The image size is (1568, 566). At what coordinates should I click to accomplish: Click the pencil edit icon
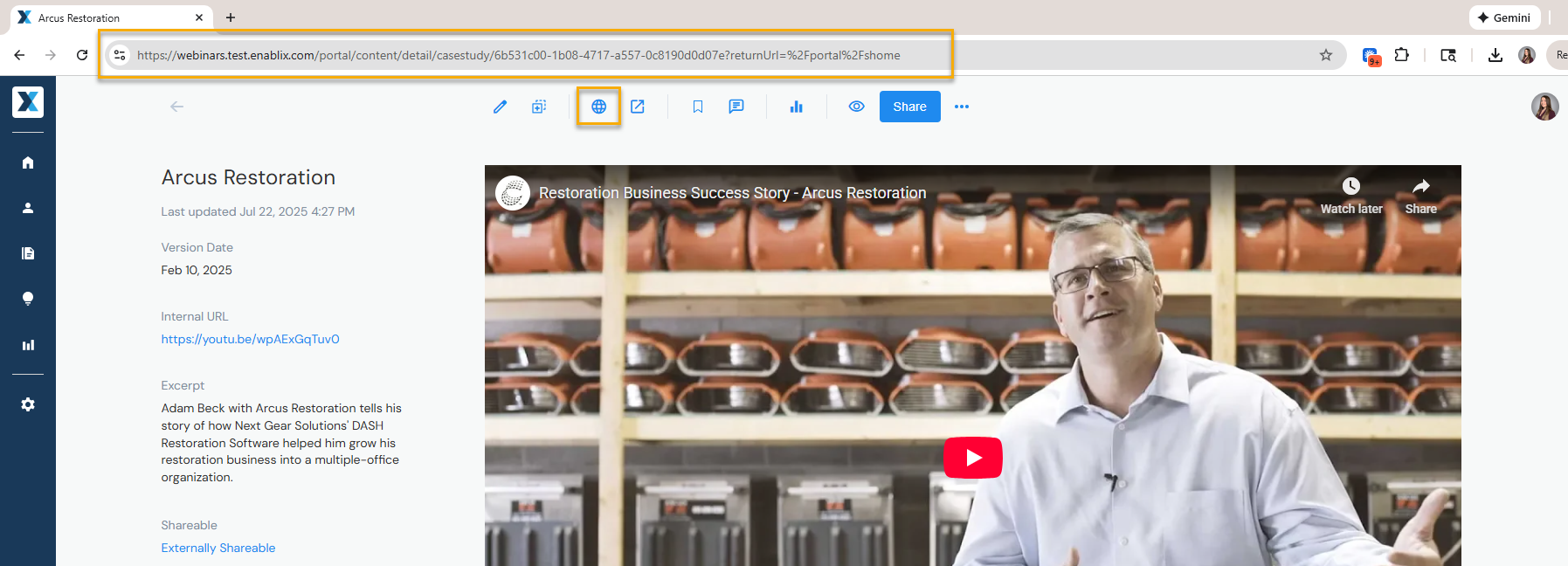click(500, 107)
